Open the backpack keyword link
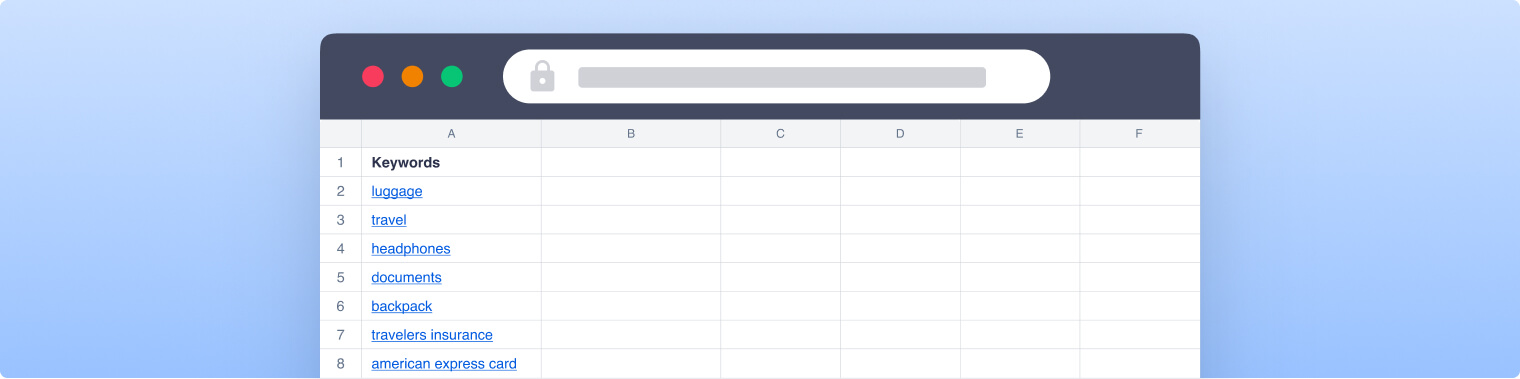This screenshot has height=379, width=1520. click(402, 306)
